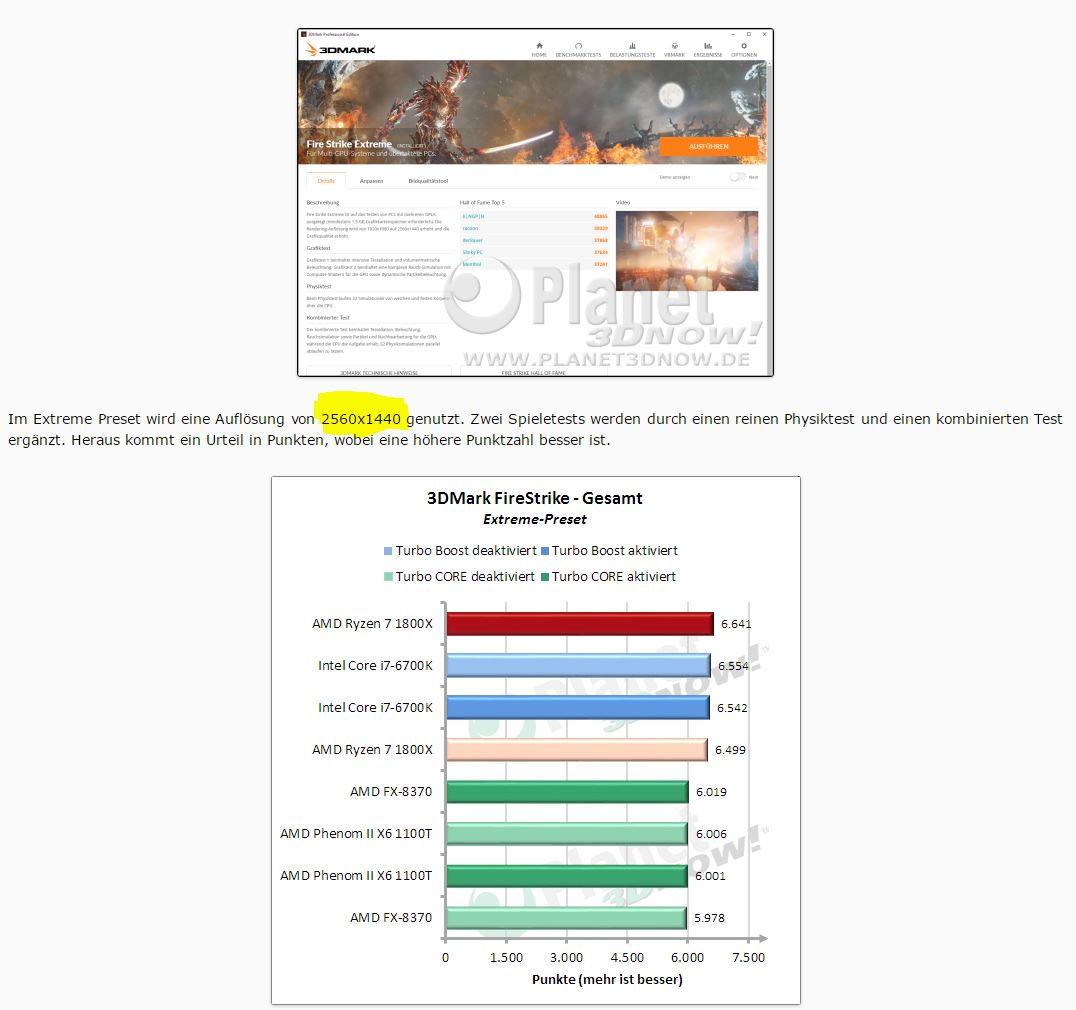Click the axis tick 4.500

[x=627, y=957]
